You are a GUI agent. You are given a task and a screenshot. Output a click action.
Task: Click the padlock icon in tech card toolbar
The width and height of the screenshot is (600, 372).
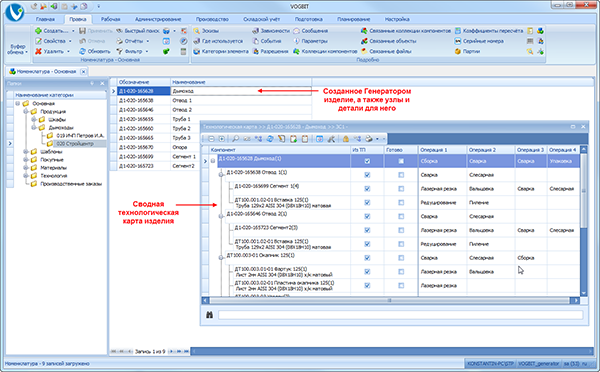coord(346,139)
